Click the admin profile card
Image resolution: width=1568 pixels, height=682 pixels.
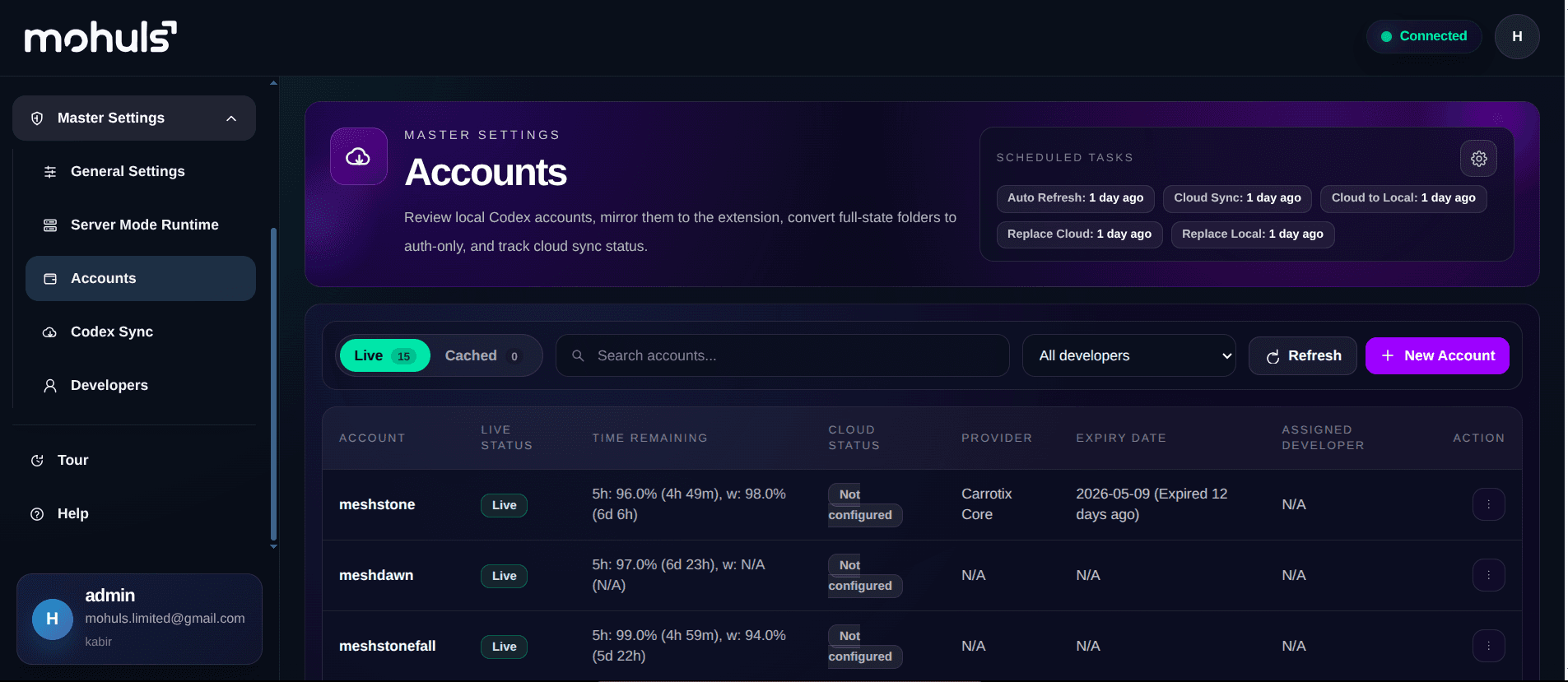(139, 619)
